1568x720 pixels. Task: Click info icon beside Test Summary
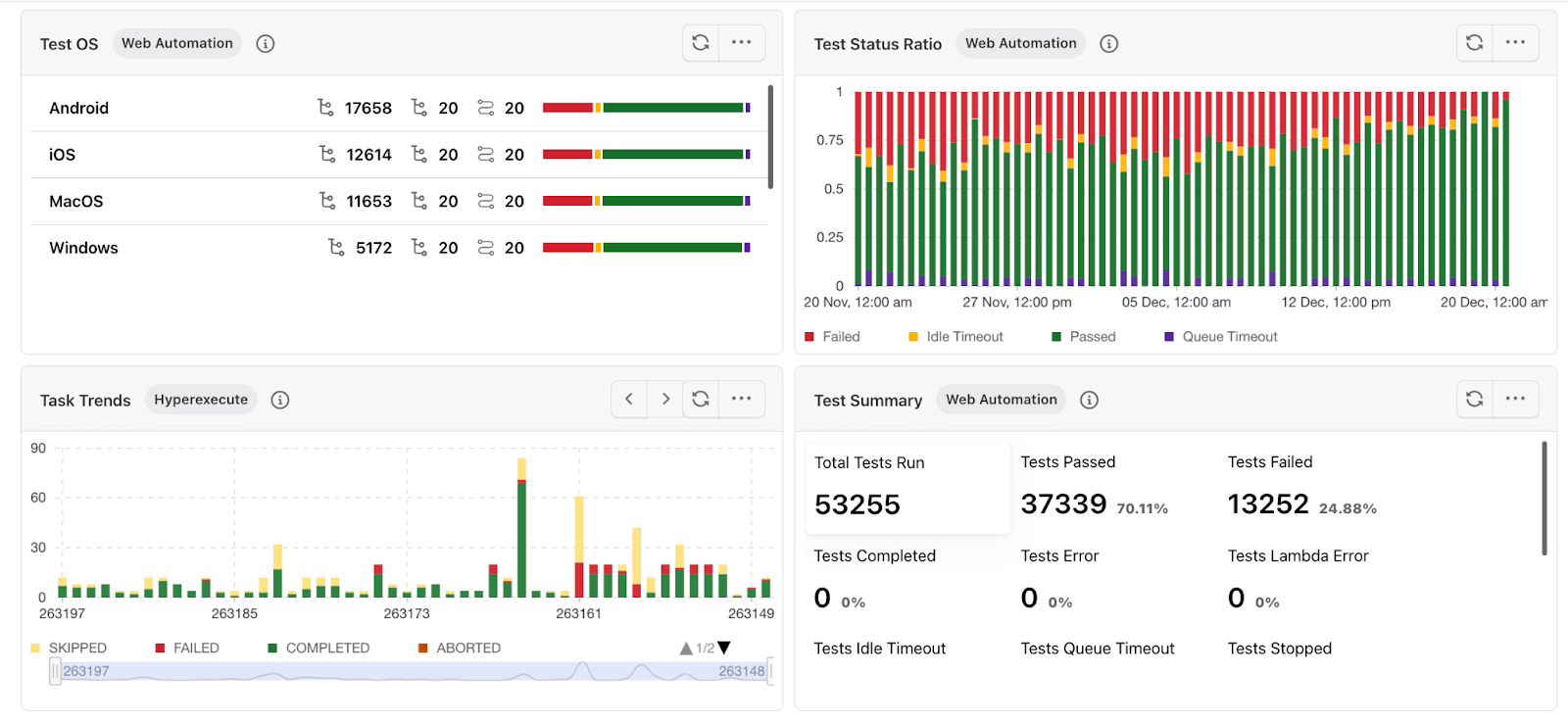pyautogui.click(x=1089, y=400)
